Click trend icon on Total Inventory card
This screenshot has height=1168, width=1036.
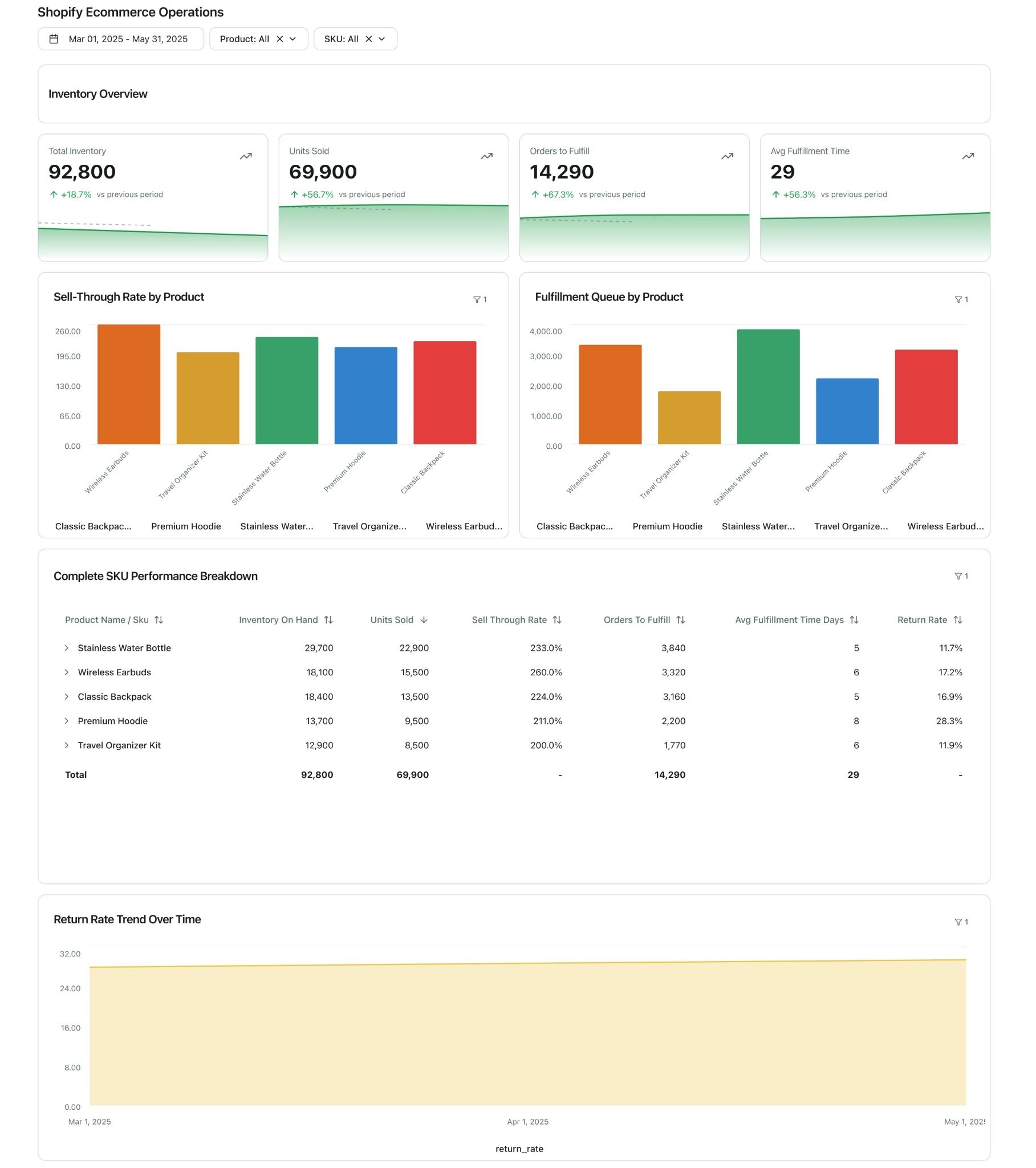246,156
